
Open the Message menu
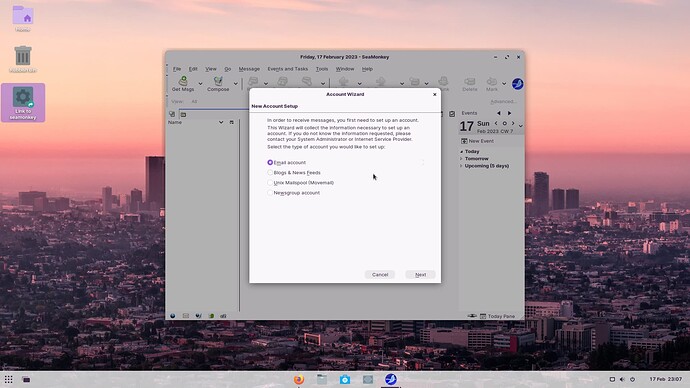(249, 69)
